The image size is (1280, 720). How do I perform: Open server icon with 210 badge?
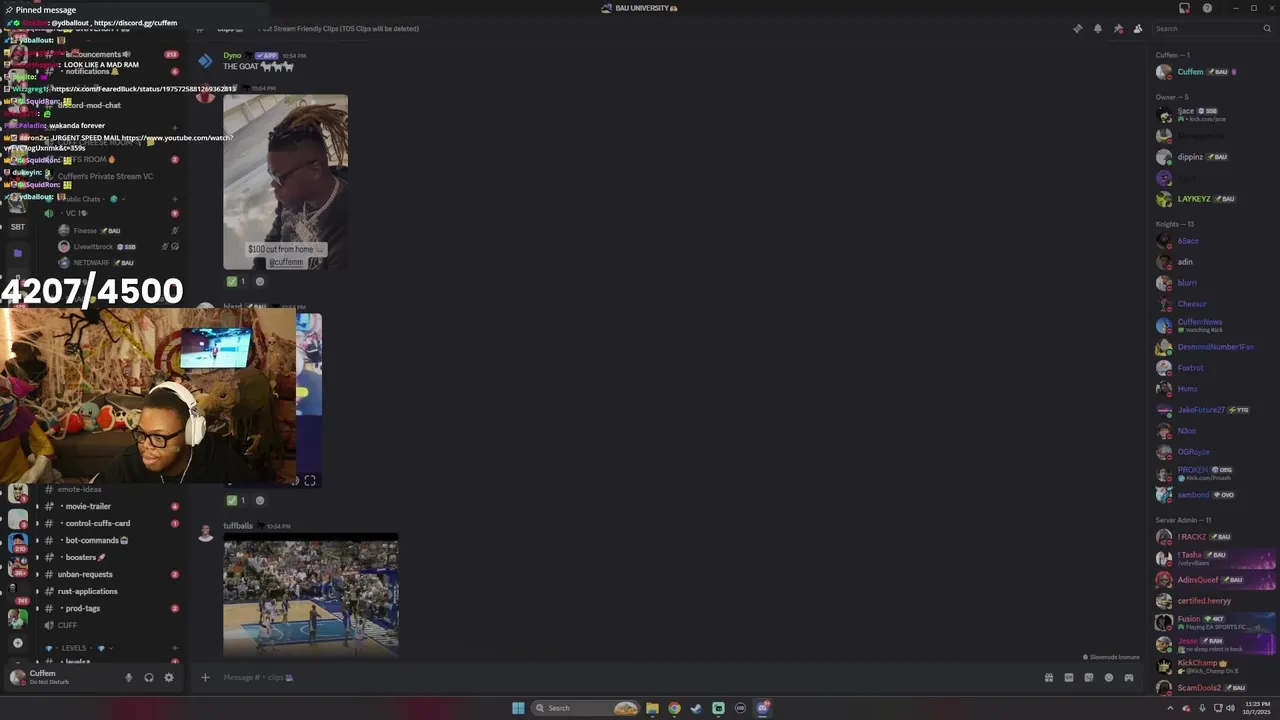coord(18,543)
